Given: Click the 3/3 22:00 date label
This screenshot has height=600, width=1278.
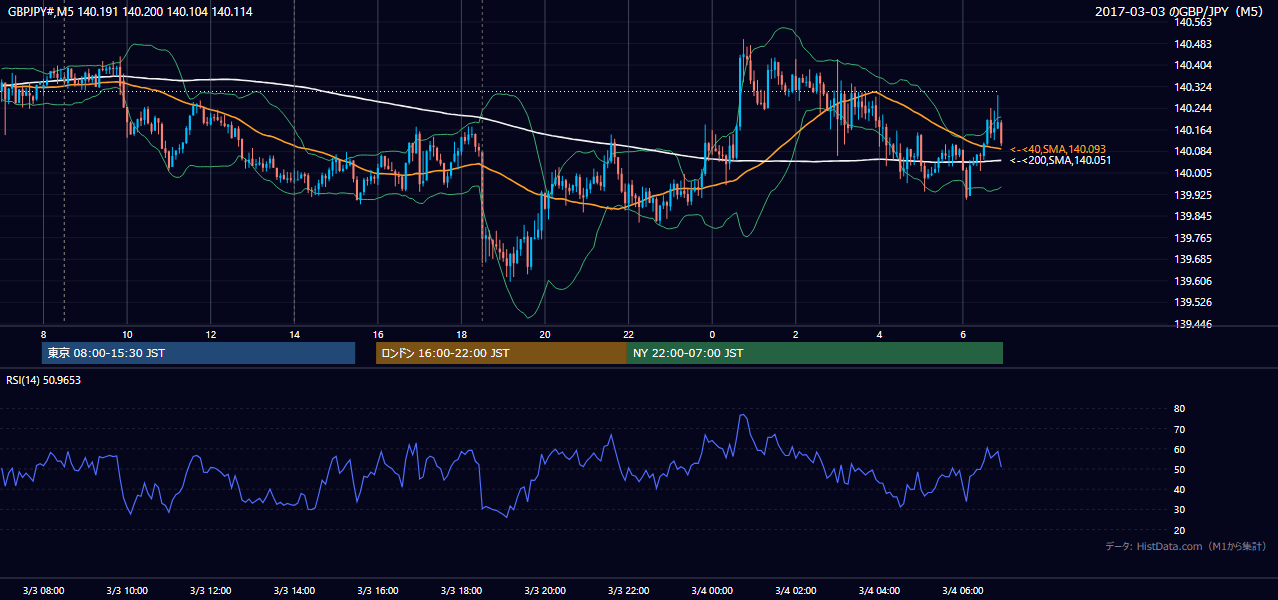Looking at the screenshot, I should pos(628,590).
